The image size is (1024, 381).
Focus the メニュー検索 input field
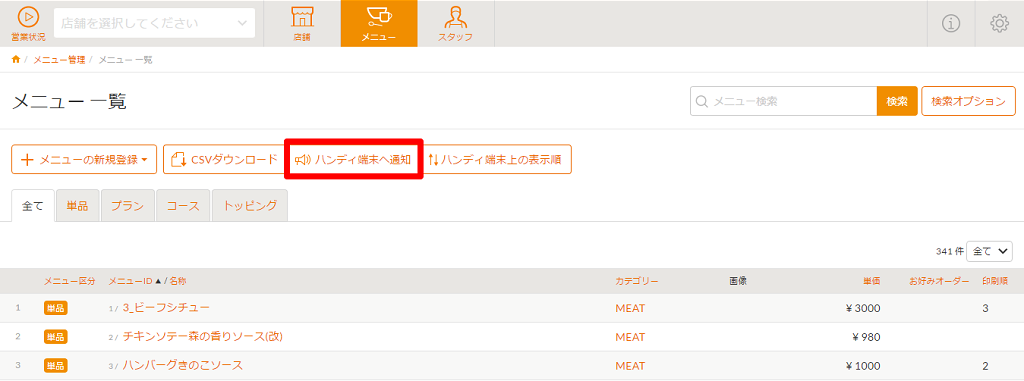click(784, 101)
